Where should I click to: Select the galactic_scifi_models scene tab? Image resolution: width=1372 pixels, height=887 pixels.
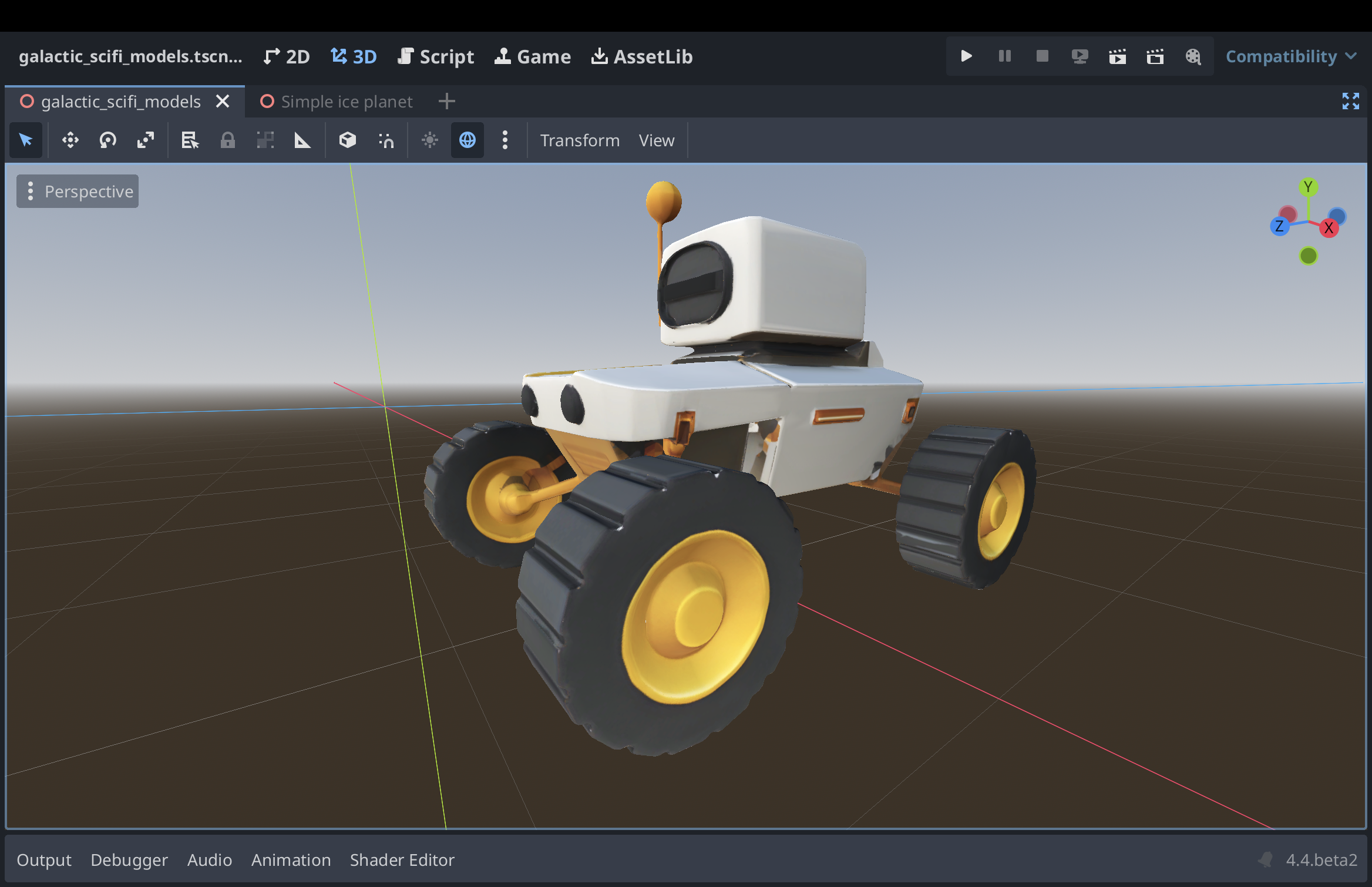pyautogui.click(x=125, y=102)
